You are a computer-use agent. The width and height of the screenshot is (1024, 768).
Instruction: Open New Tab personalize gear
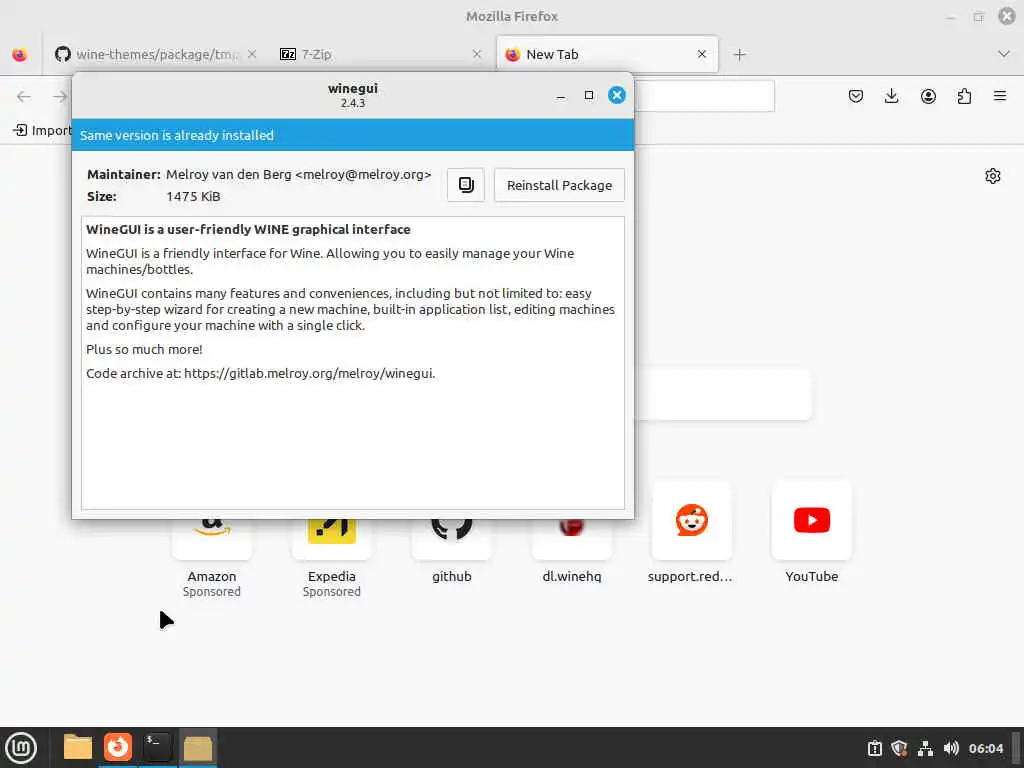point(993,176)
